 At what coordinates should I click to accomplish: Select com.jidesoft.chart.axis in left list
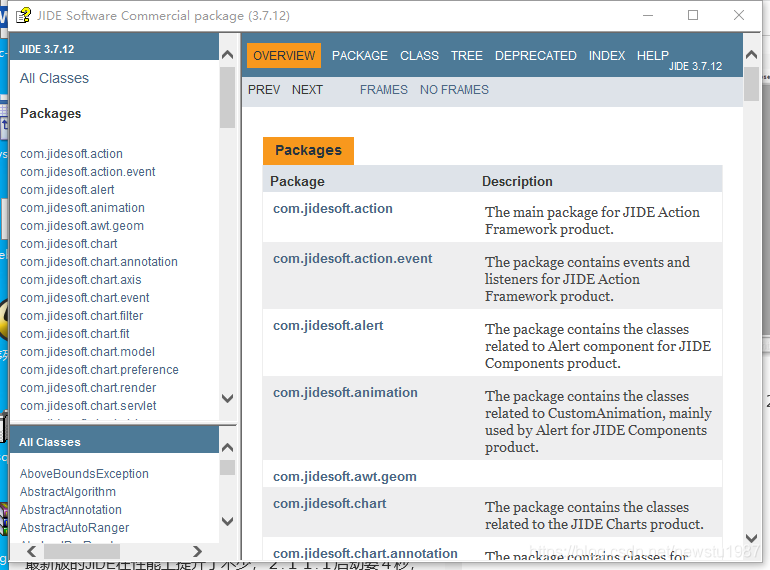point(81,280)
